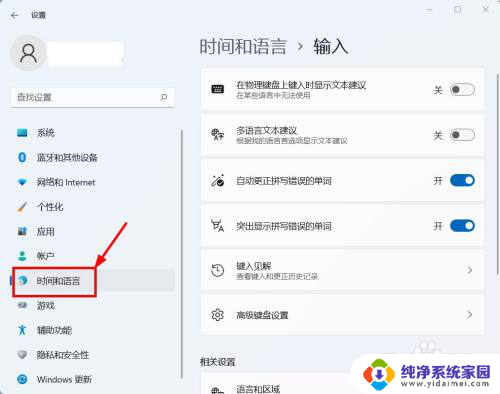Click the gamepad icon for 游戏
Image resolution: width=500 pixels, height=394 pixels.
click(22, 305)
